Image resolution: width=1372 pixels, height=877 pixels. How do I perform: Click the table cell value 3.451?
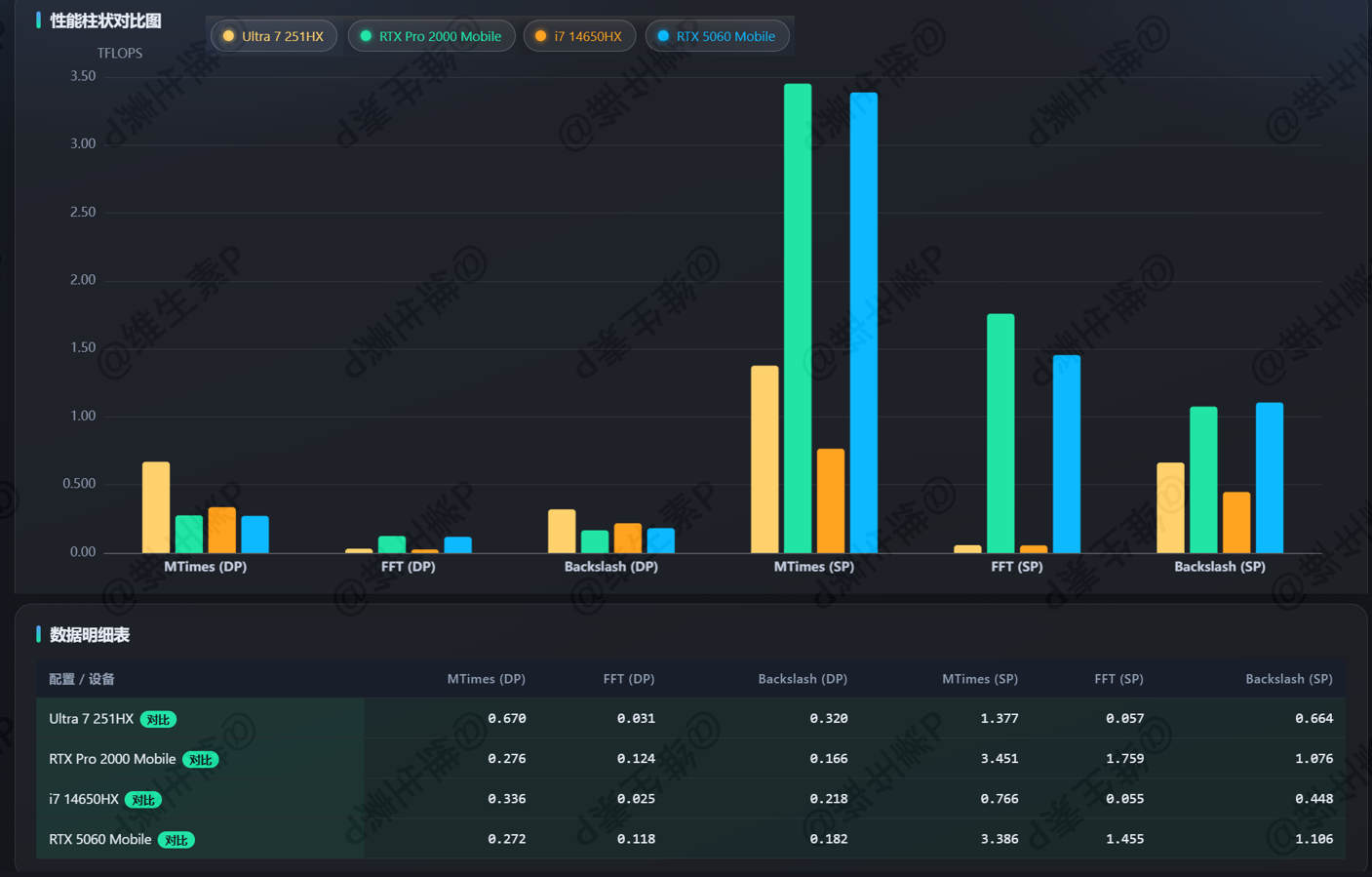click(x=1000, y=759)
